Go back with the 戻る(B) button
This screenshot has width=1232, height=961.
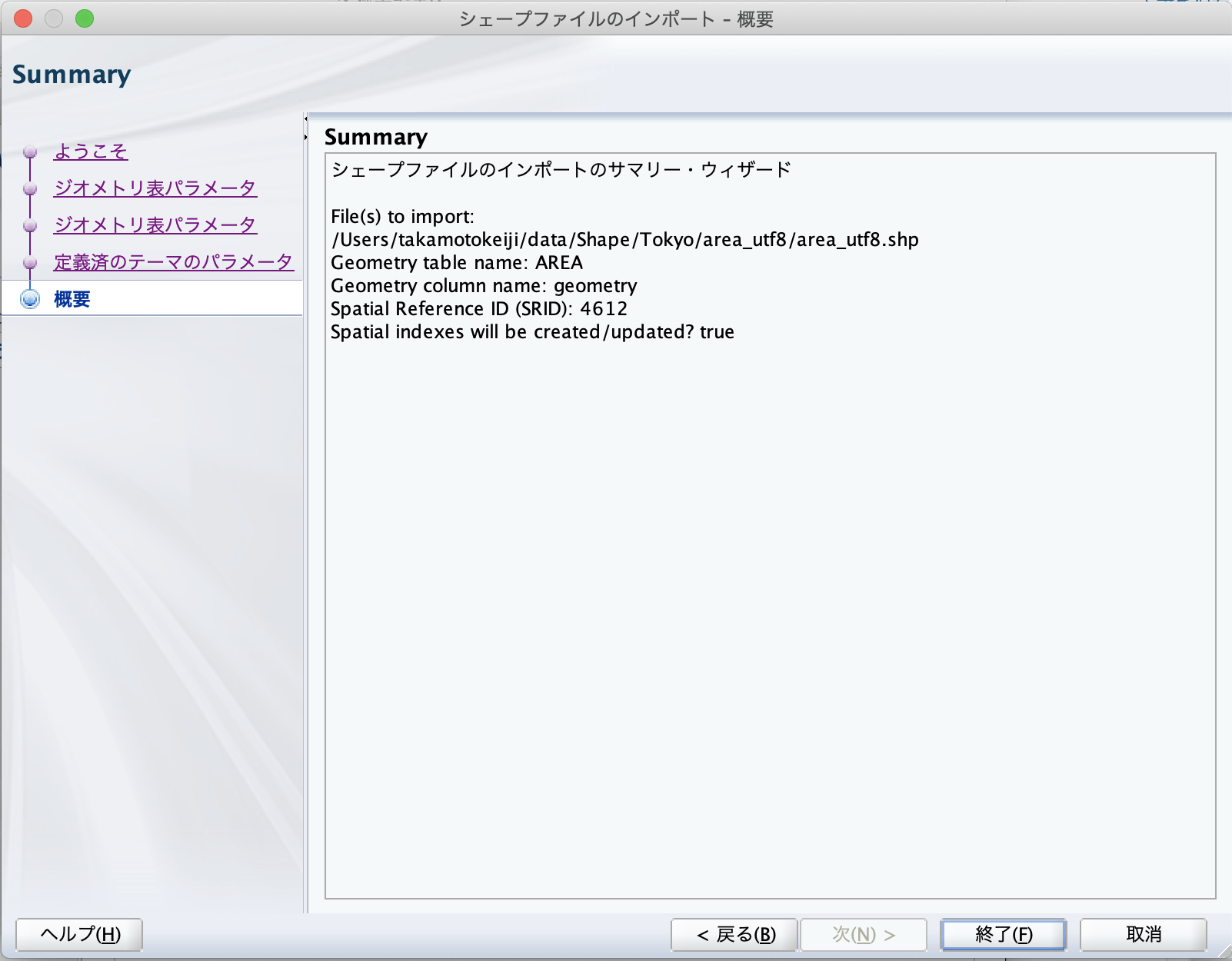tap(734, 934)
